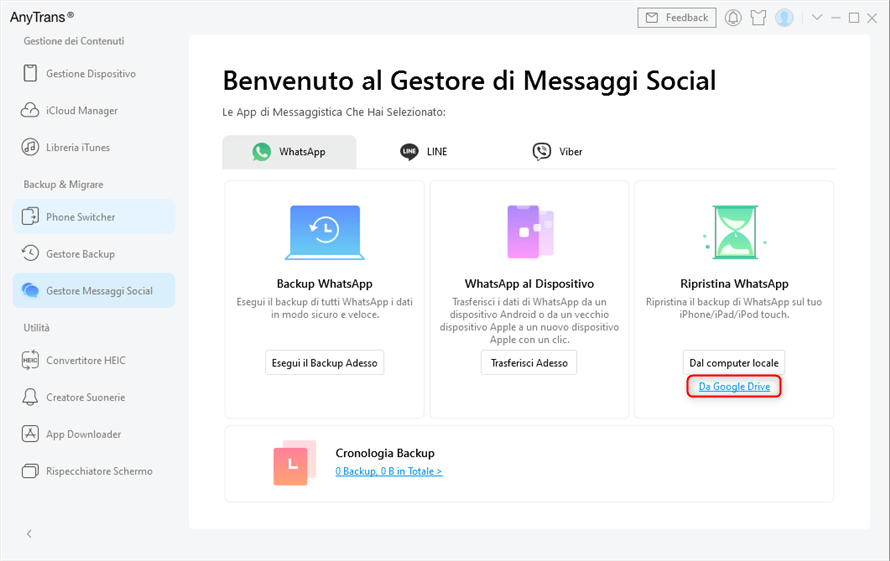Image resolution: width=890 pixels, height=561 pixels.
Task: Click the Dal computer locale button
Action: (x=734, y=363)
